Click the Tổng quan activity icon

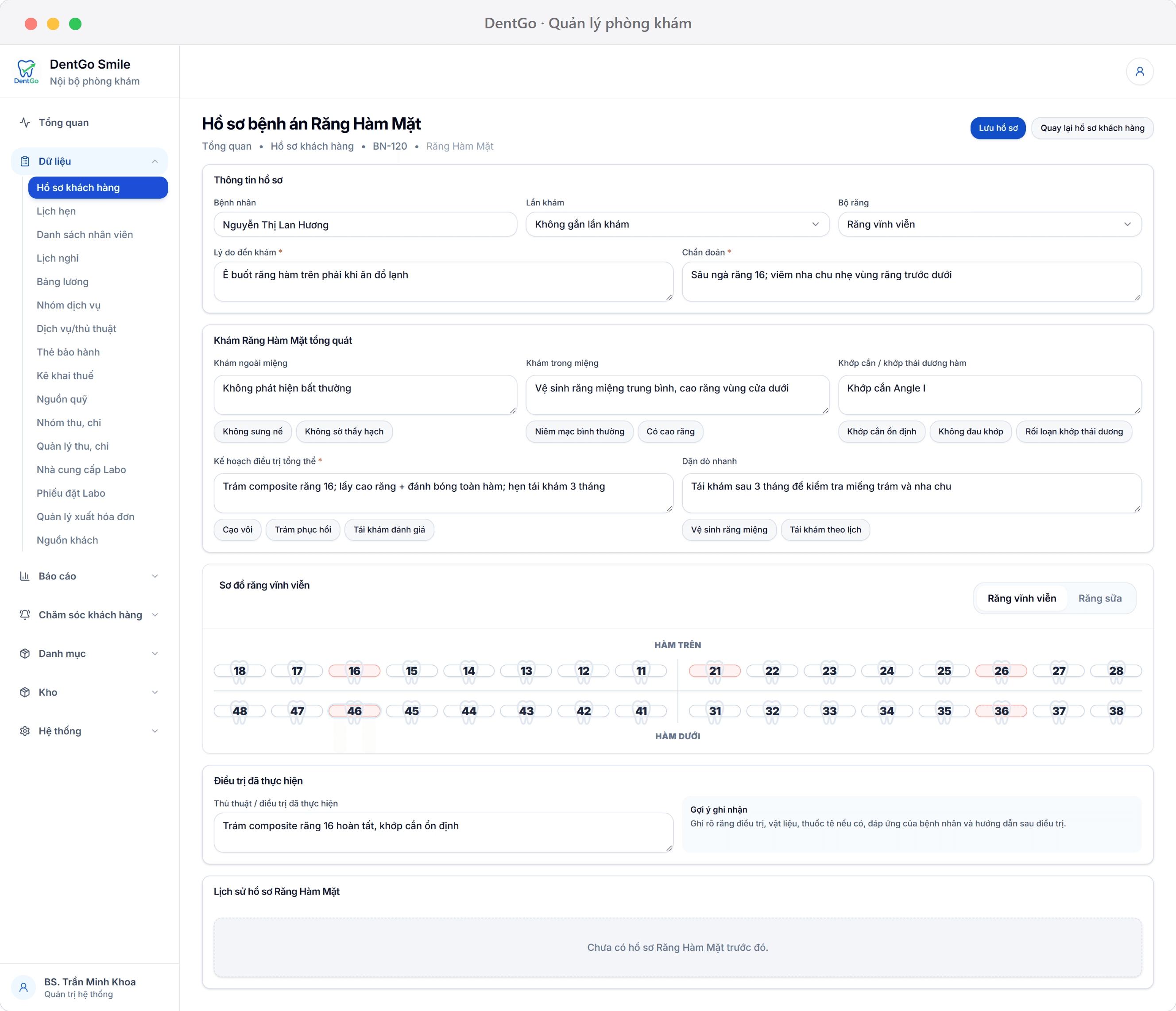coord(25,123)
